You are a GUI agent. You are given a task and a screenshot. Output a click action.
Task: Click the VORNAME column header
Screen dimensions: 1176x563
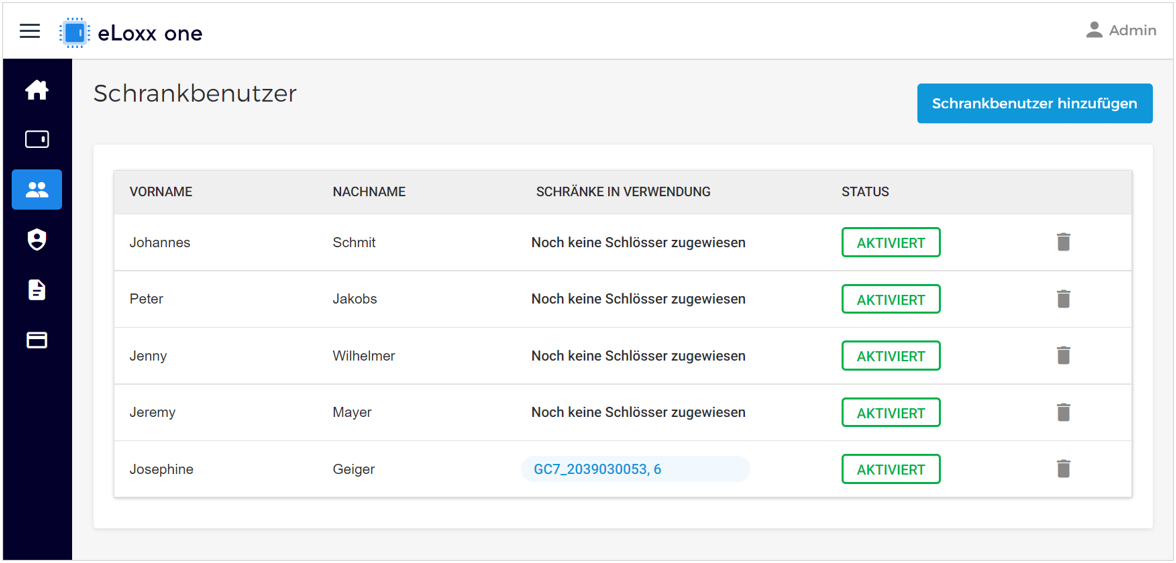pos(161,192)
